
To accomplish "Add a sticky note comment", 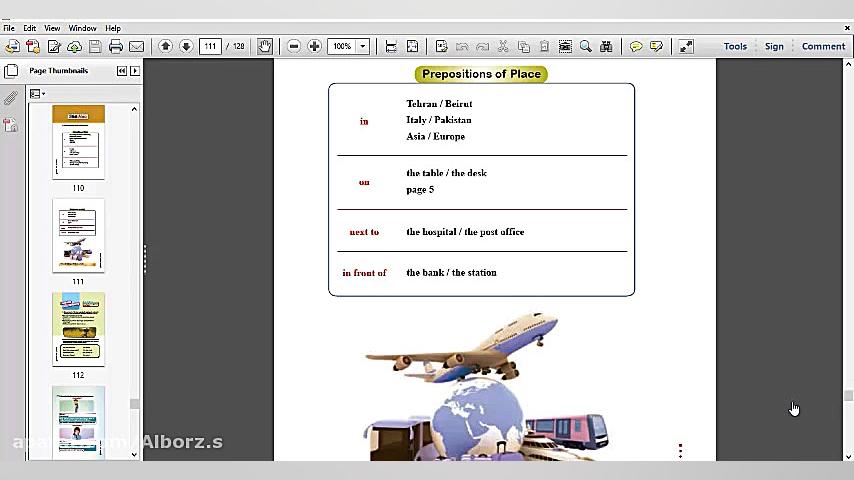I will (x=636, y=47).
